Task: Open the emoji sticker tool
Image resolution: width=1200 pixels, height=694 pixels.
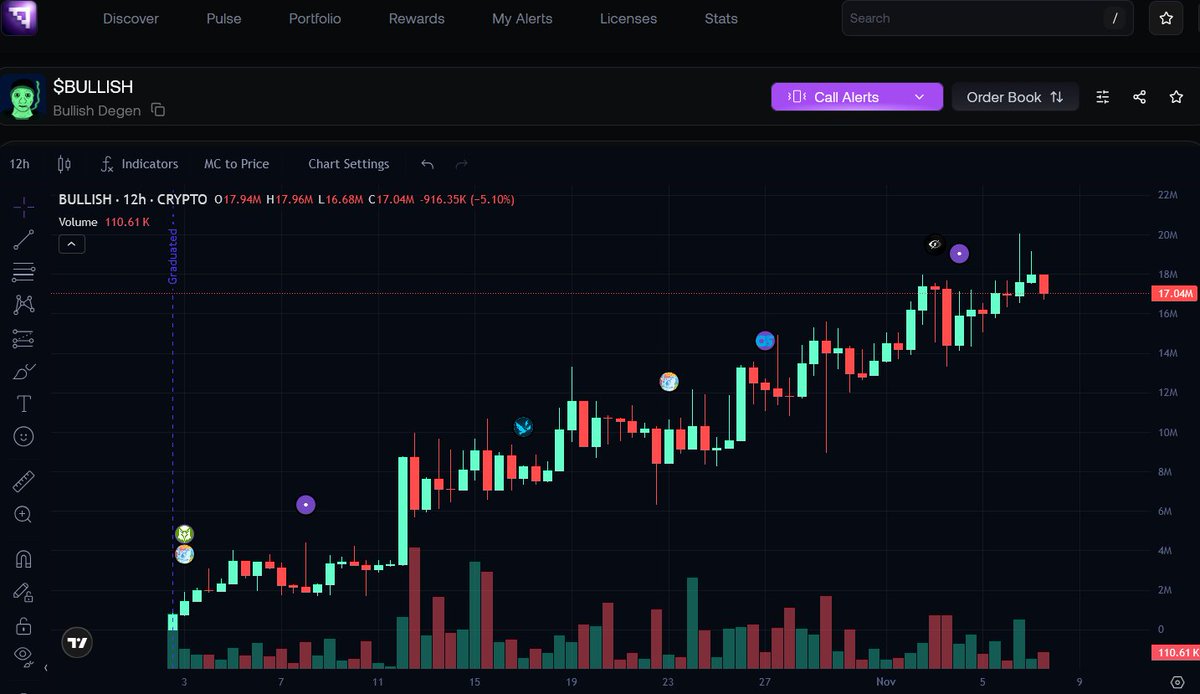Action: click(x=23, y=437)
